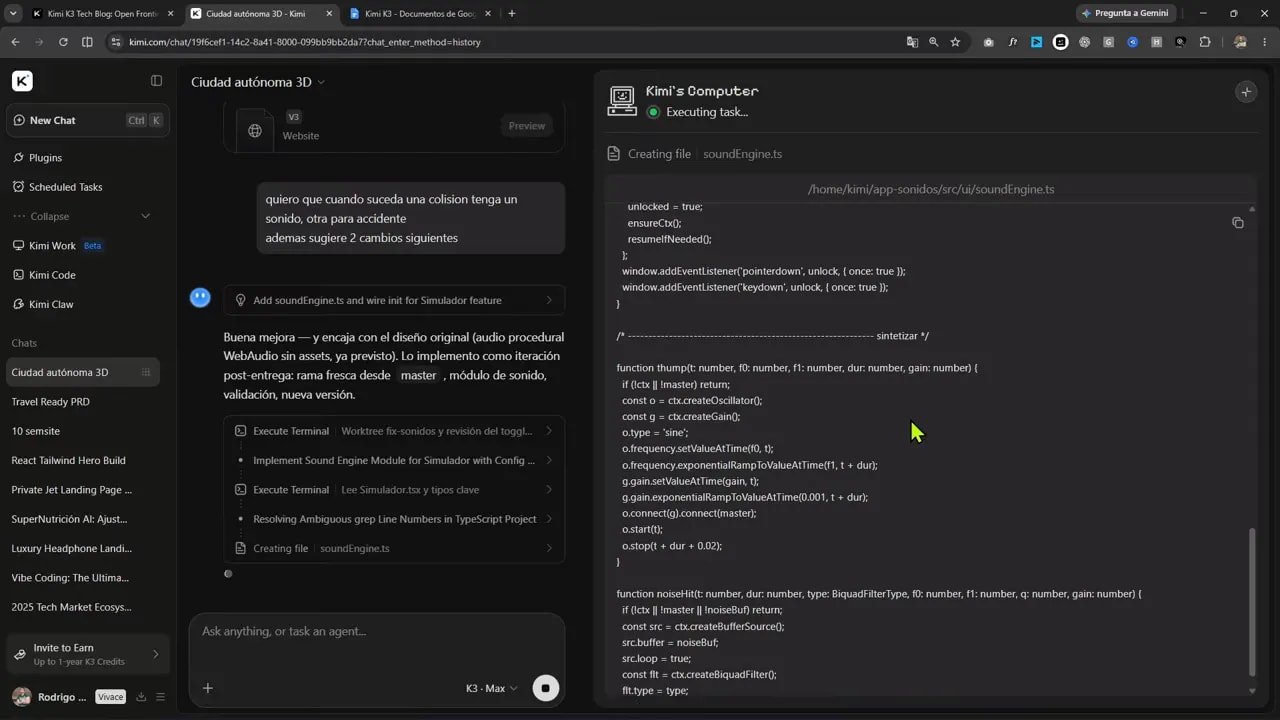Viewport: 1280px width, 720px height.
Task: Start a New Chat
Action: tap(88, 120)
